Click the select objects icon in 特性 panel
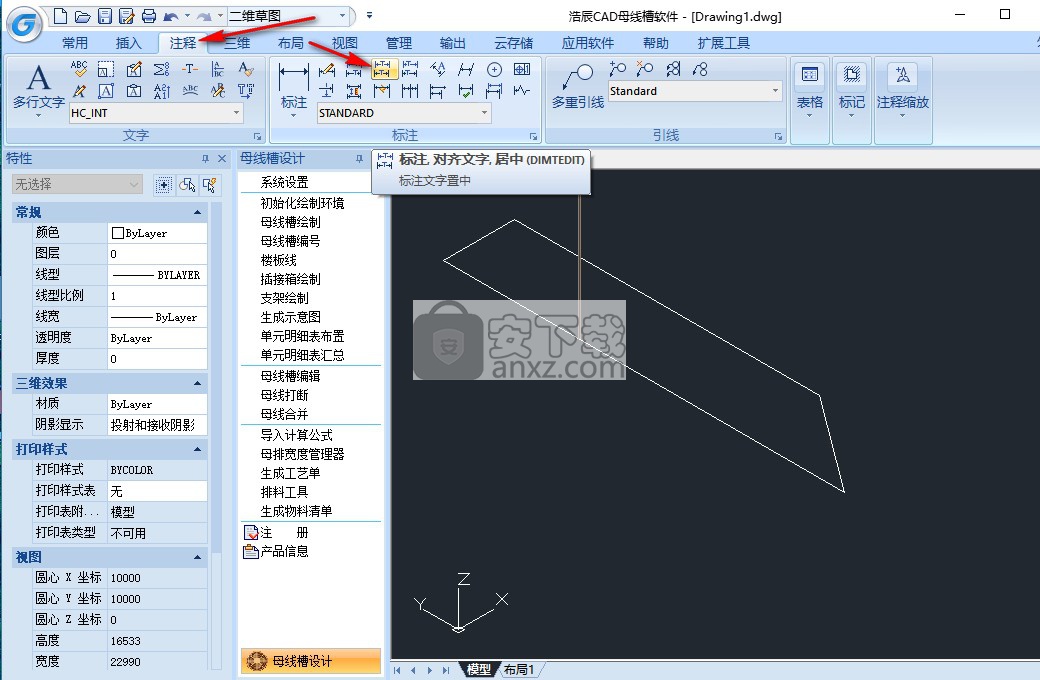 point(188,185)
